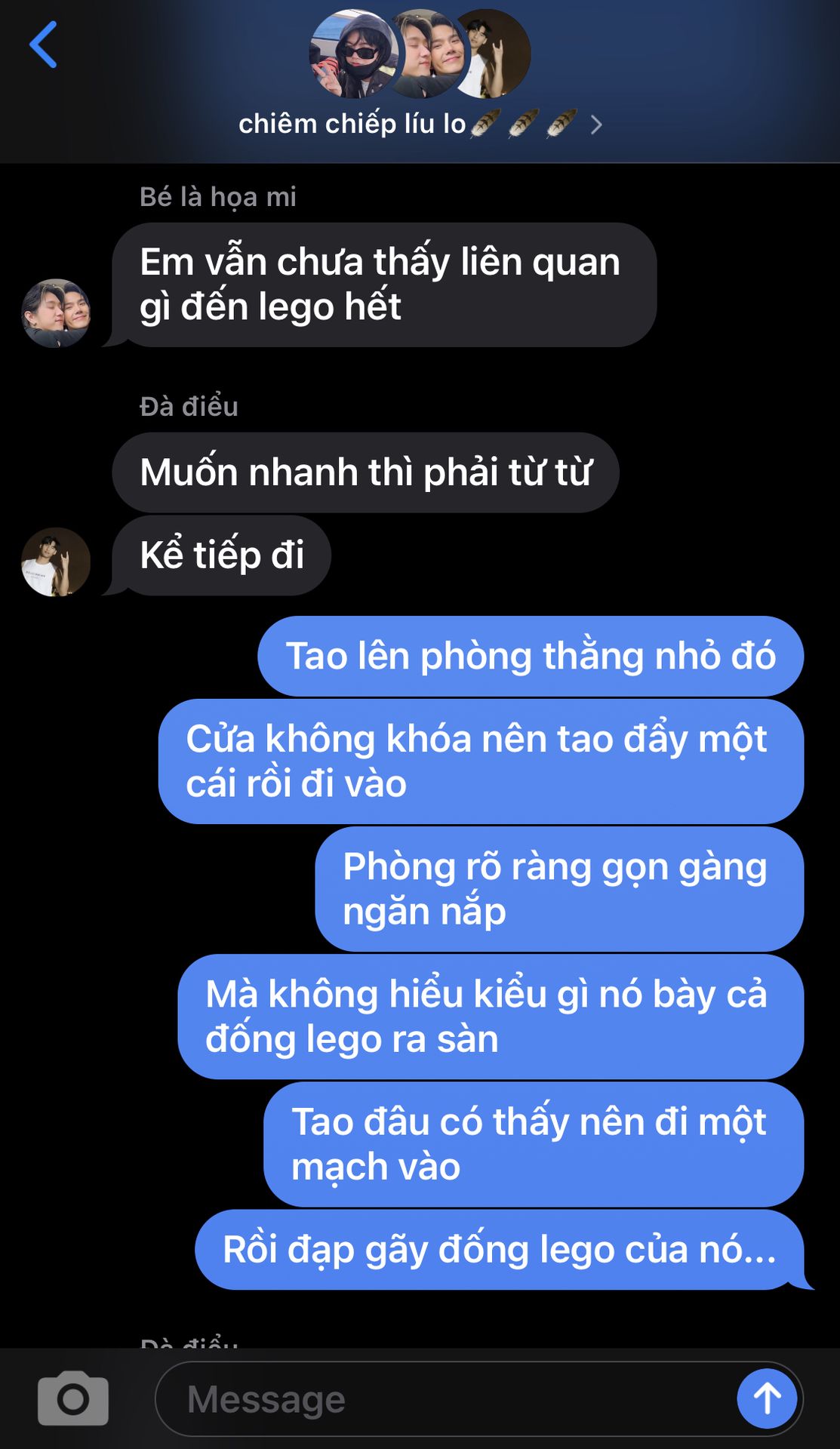Open the camera icon beside message field
The image size is (840, 1449).
coord(73,1398)
